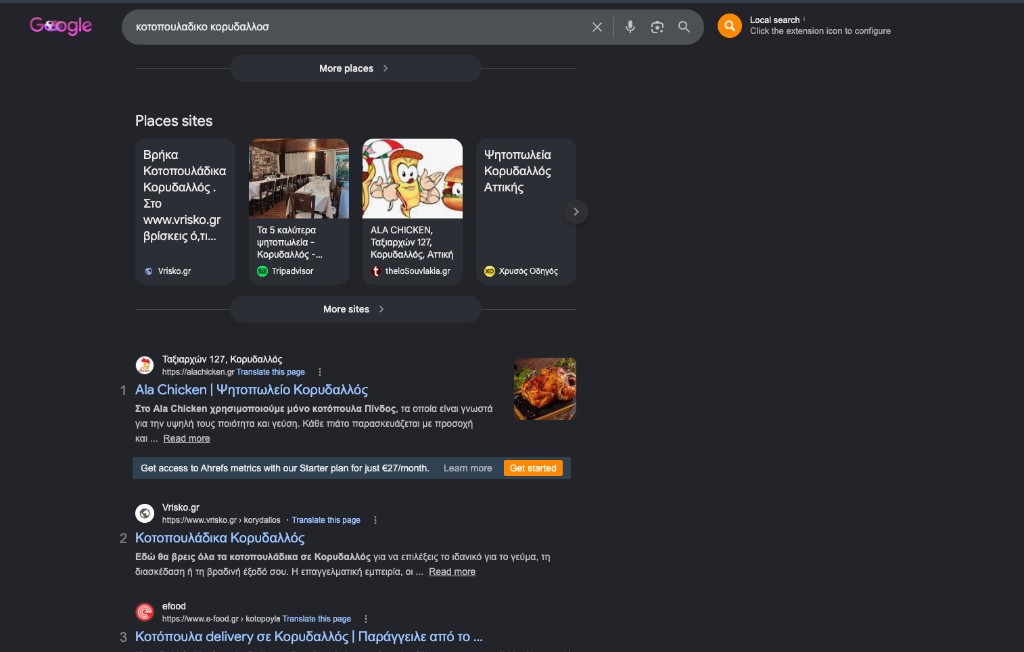This screenshot has width=1024, height=652.
Task: Read more of Ala Chicken snippet
Action: pos(186,438)
